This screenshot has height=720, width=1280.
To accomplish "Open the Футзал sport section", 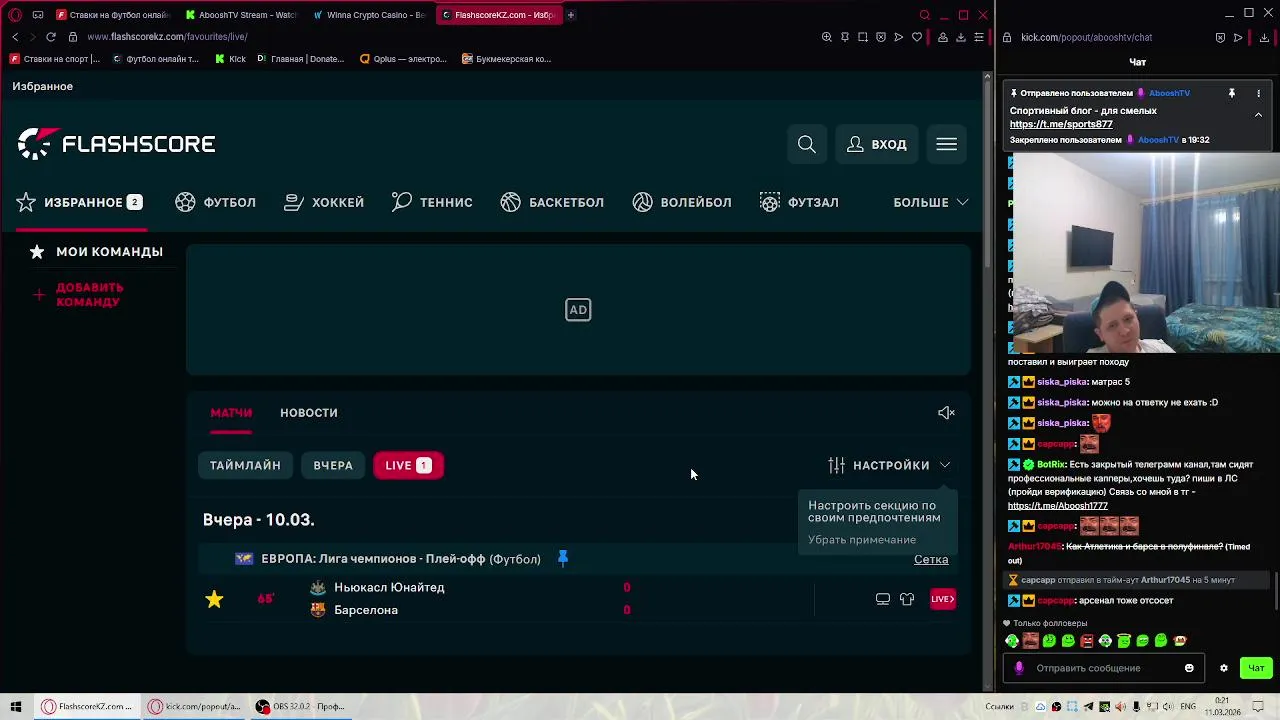I will coord(799,202).
